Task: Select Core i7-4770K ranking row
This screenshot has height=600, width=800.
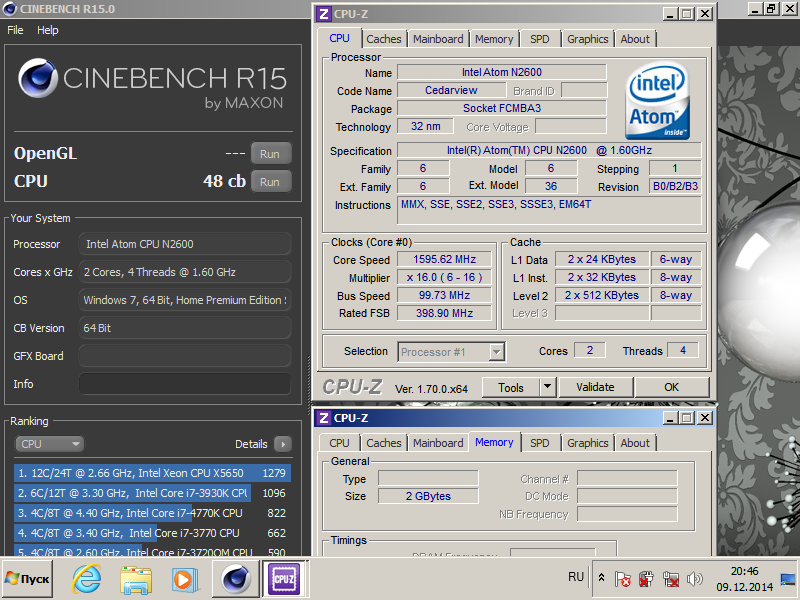Action: coord(153,513)
